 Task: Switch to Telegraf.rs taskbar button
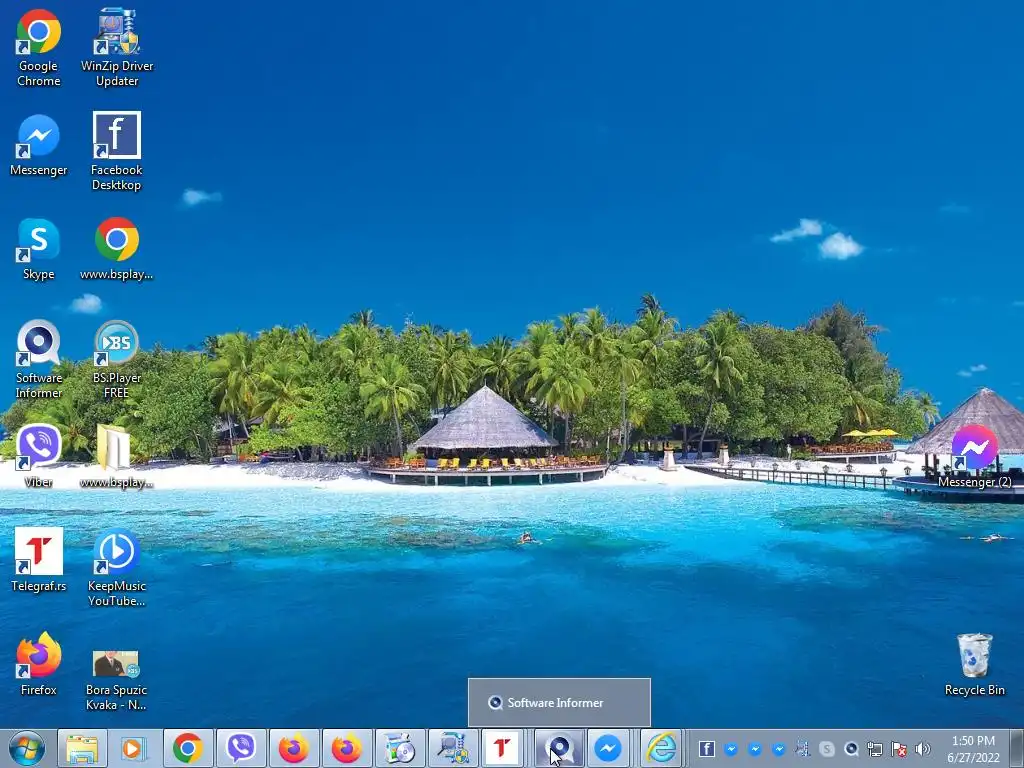[x=502, y=748]
